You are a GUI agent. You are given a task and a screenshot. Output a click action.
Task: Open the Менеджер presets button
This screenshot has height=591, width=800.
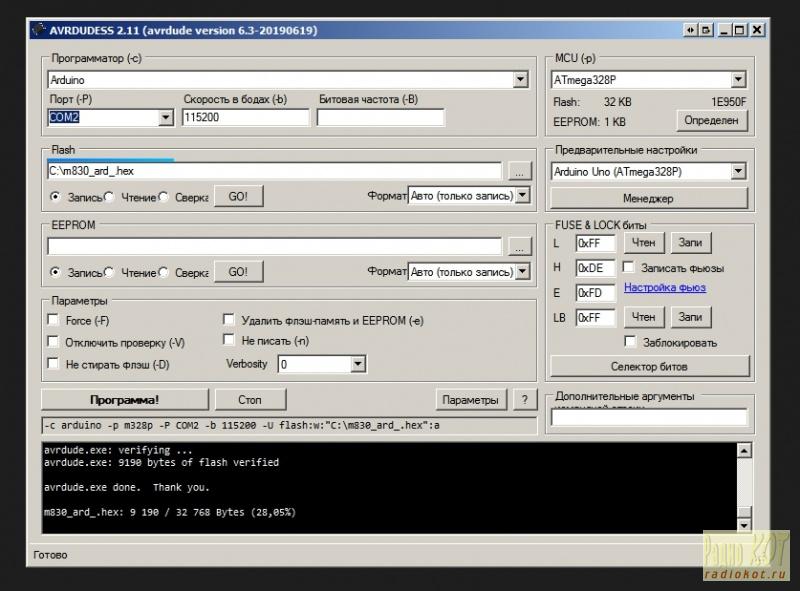coord(648,199)
